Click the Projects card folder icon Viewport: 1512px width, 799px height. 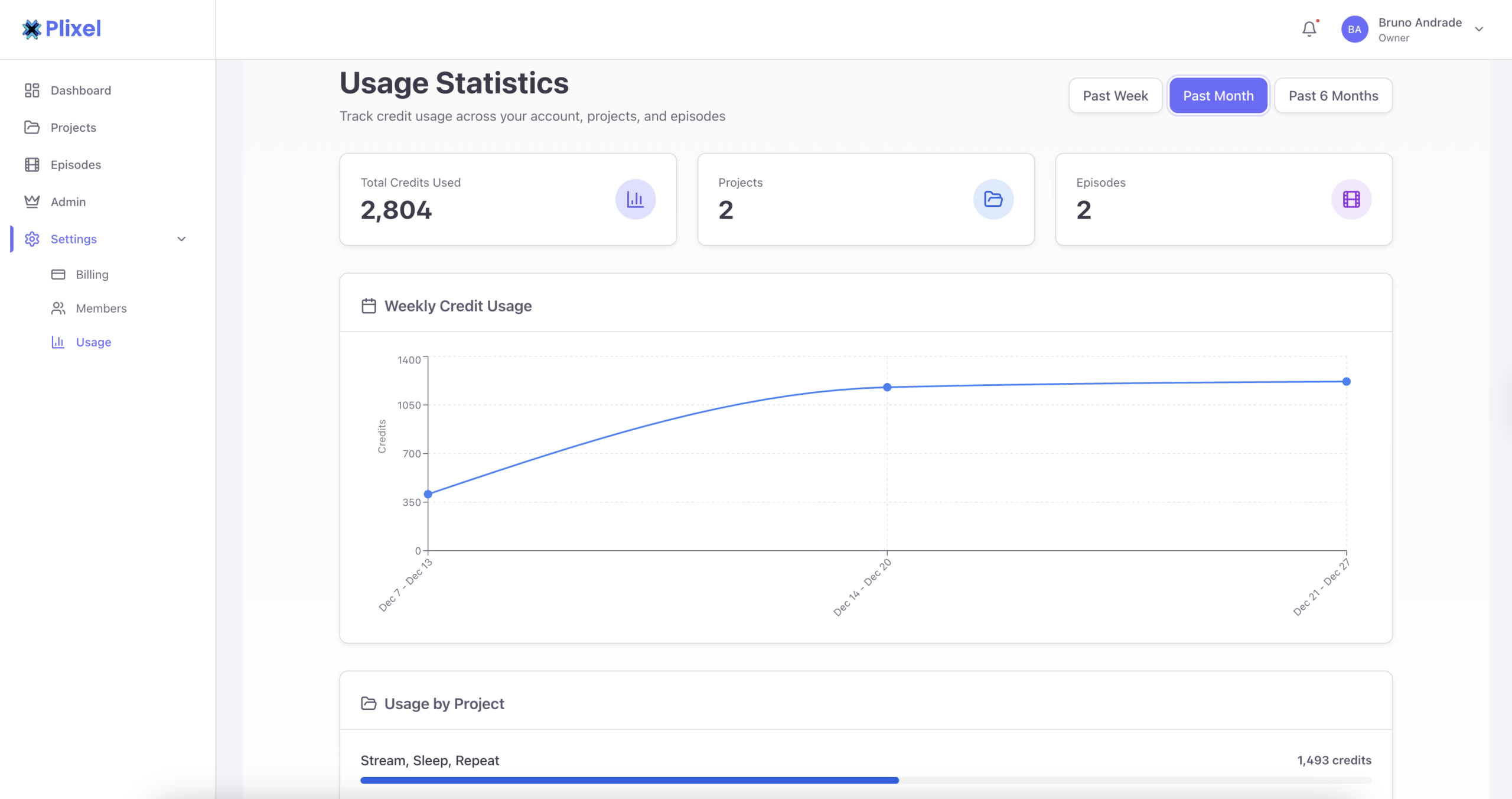(993, 199)
